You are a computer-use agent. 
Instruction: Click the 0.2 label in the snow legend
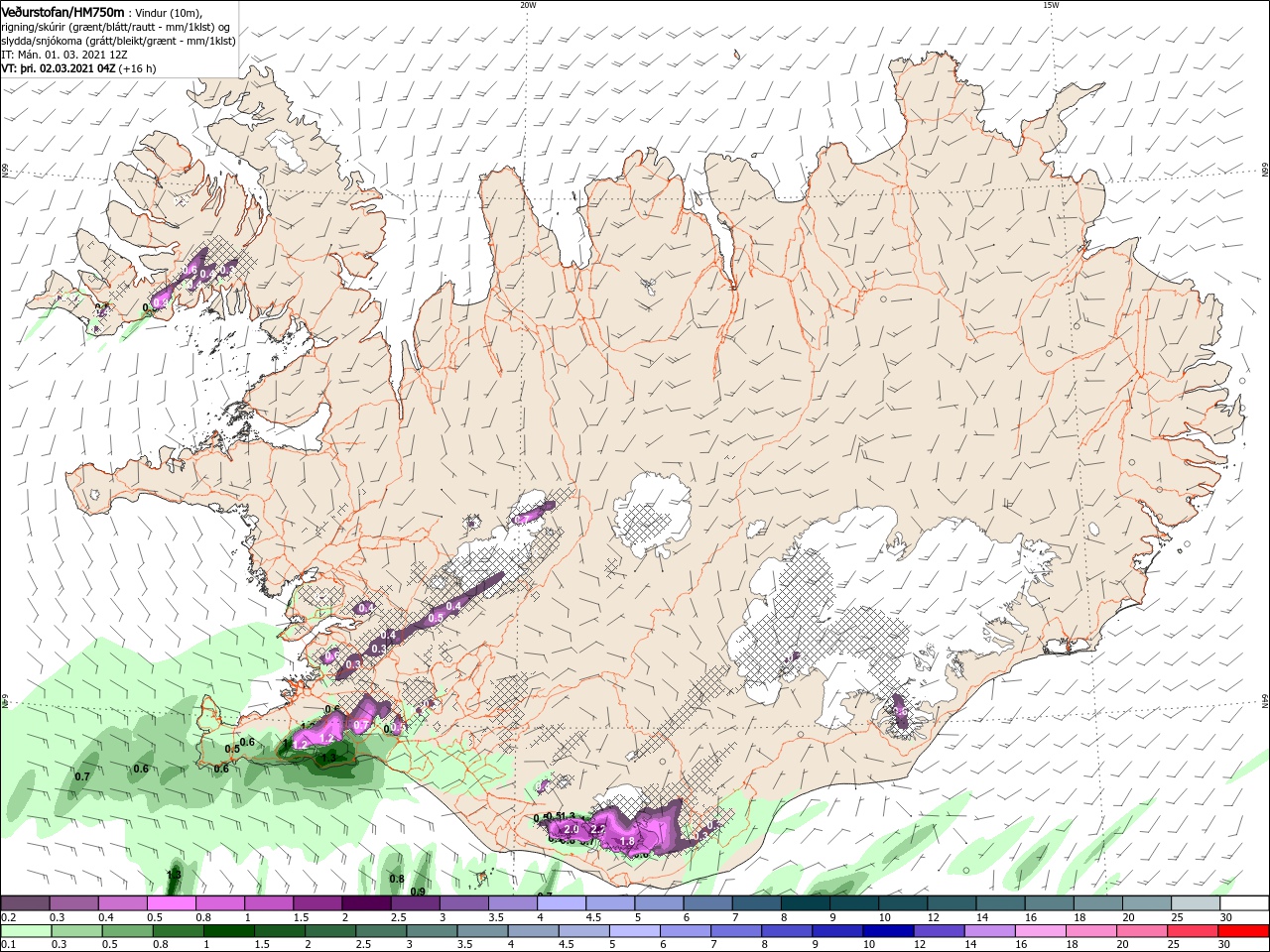[8, 917]
